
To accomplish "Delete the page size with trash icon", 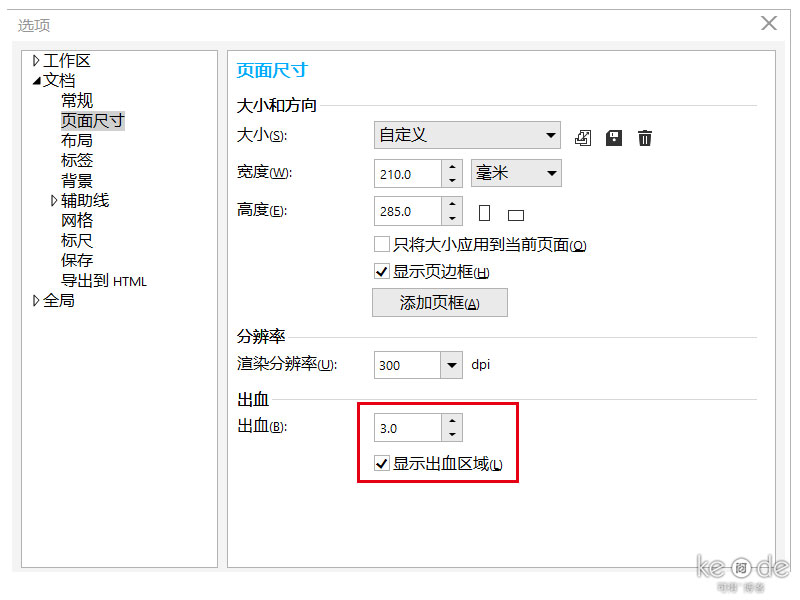I will point(644,137).
